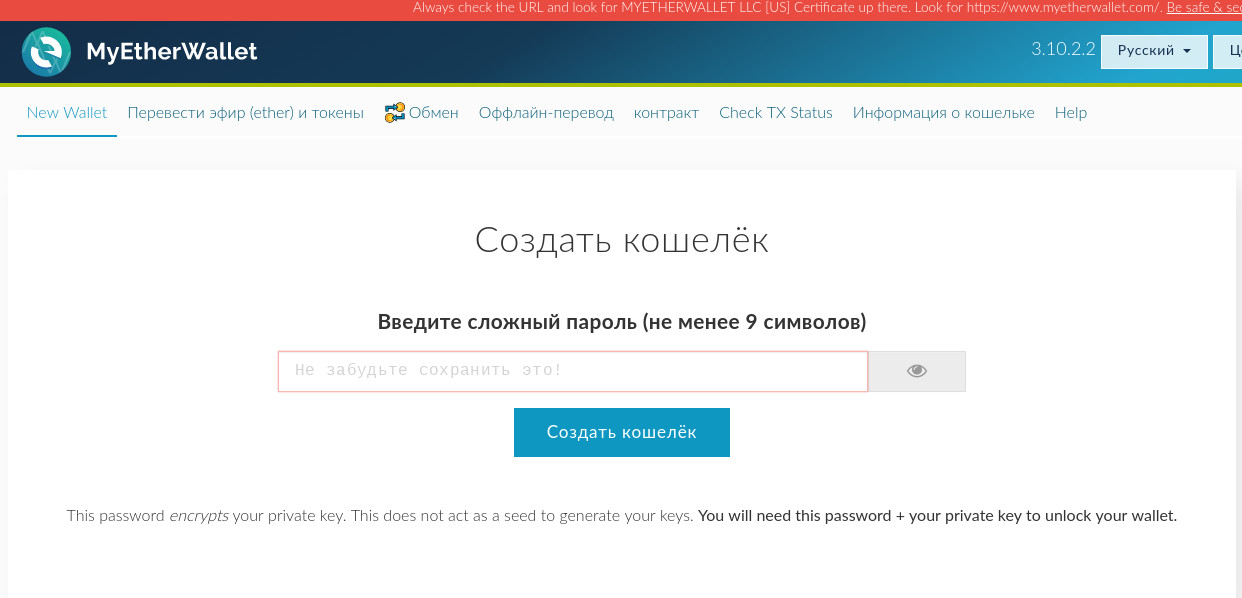Go to the Обмен tab
Screen dimensions: 1242x598
click(433, 113)
